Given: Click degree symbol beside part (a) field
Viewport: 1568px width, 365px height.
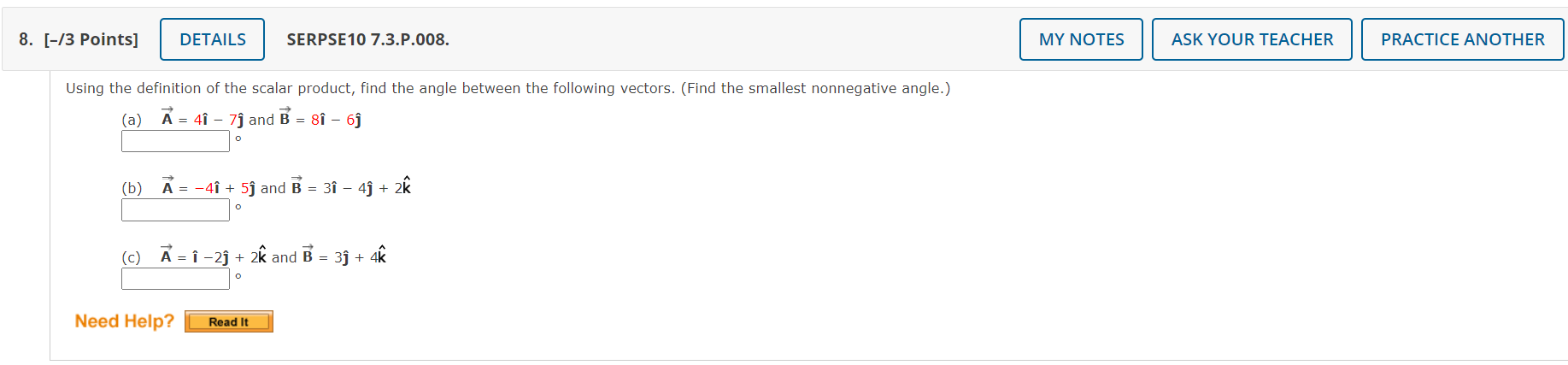Looking at the screenshot, I should coord(238,138).
